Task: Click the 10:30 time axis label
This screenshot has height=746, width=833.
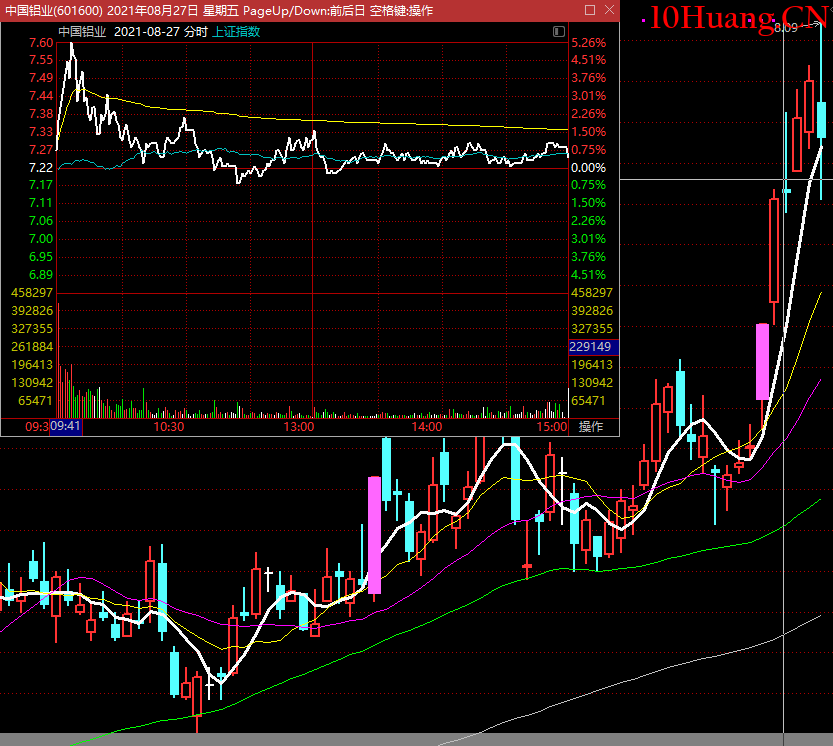Action: point(168,427)
